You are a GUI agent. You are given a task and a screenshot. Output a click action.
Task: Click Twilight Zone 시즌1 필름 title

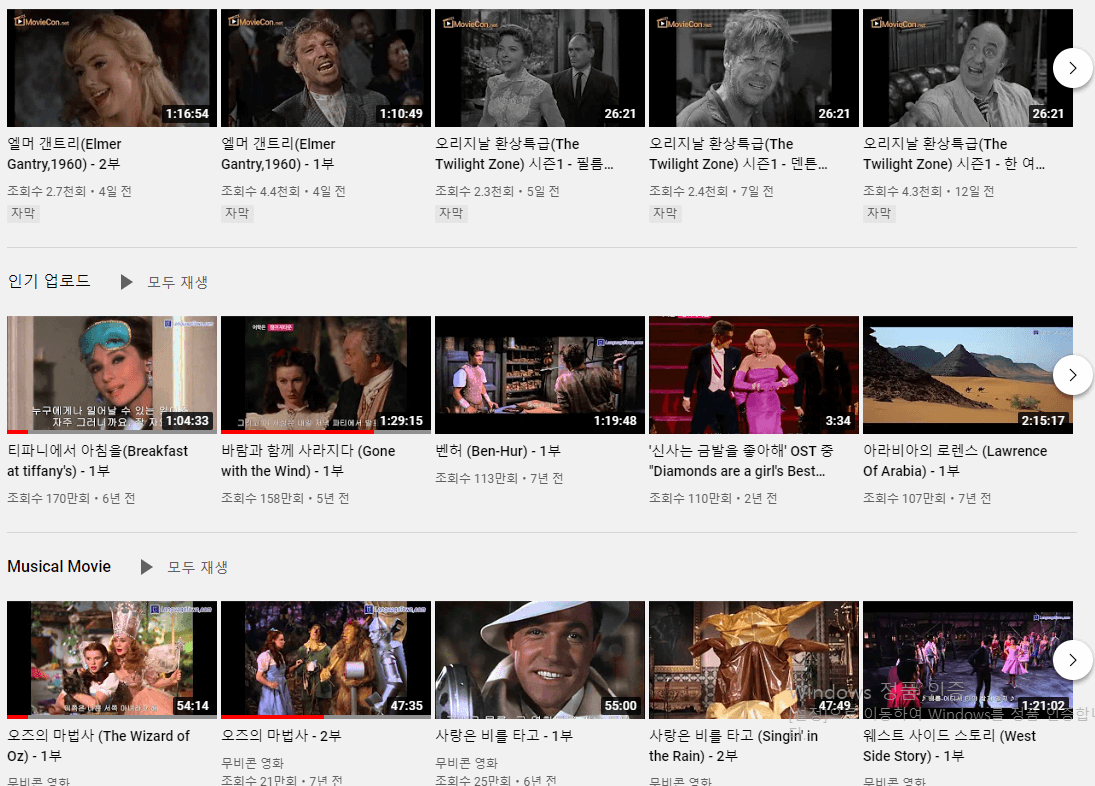pyautogui.click(x=524, y=154)
